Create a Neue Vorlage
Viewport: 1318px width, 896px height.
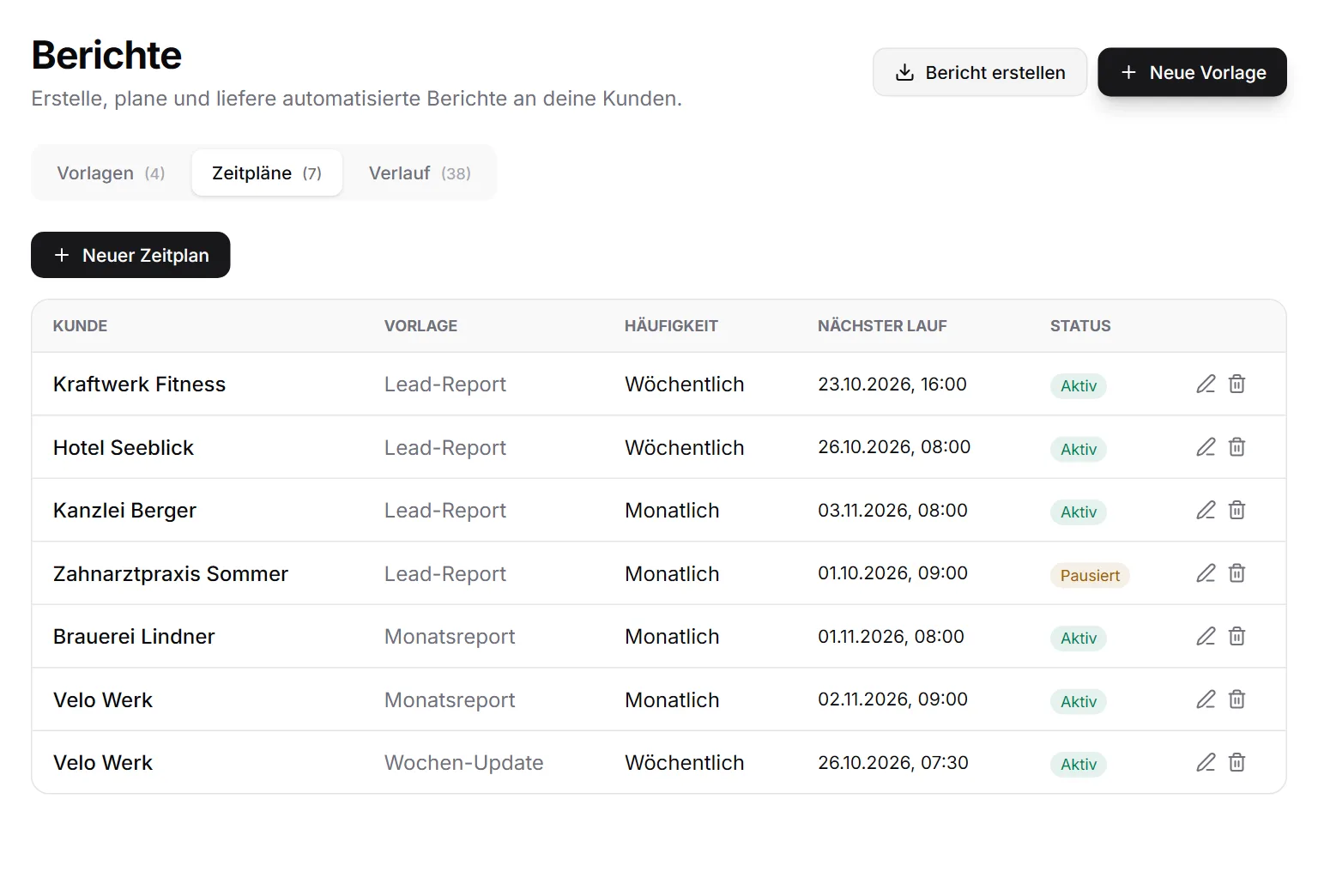1192,72
